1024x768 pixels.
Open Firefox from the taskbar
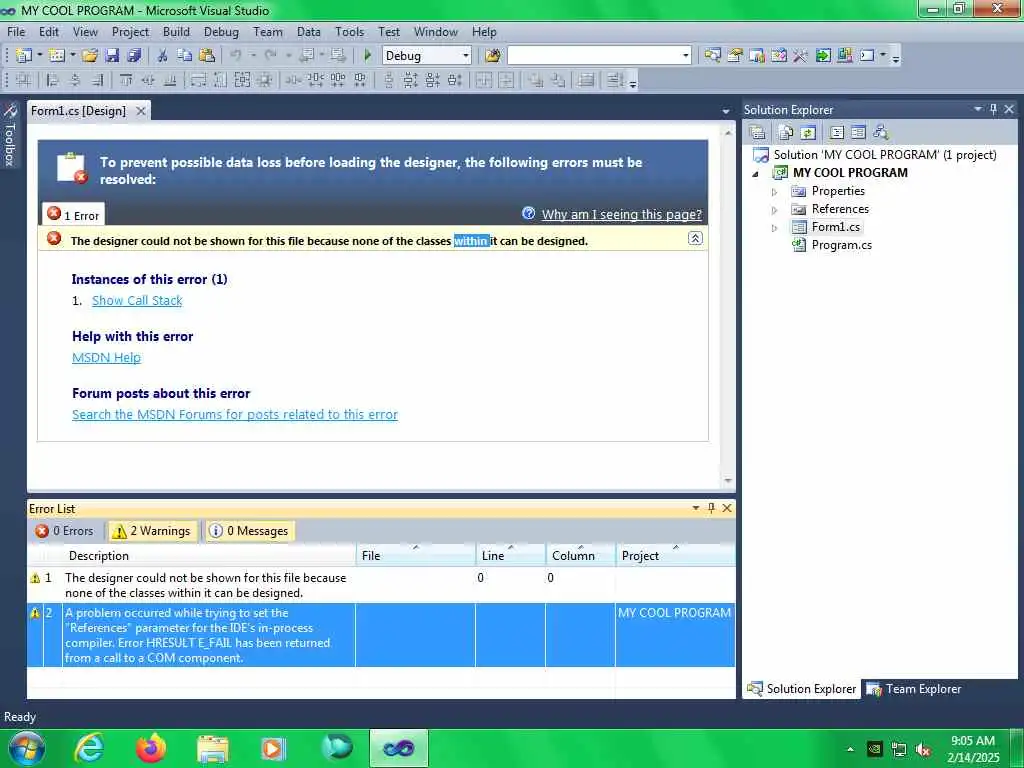click(151, 748)
